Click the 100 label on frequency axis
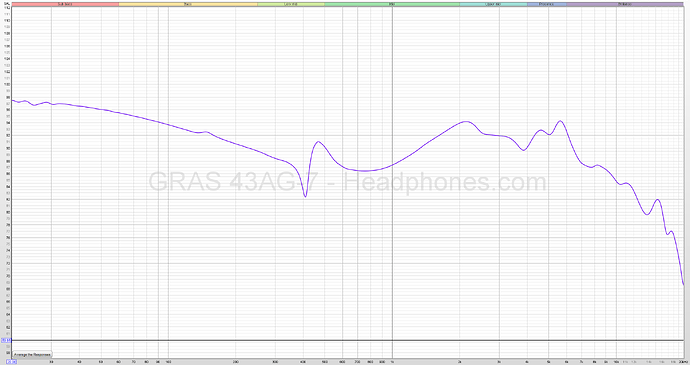This screenshot has width=690, height=365. coord(169,362)
